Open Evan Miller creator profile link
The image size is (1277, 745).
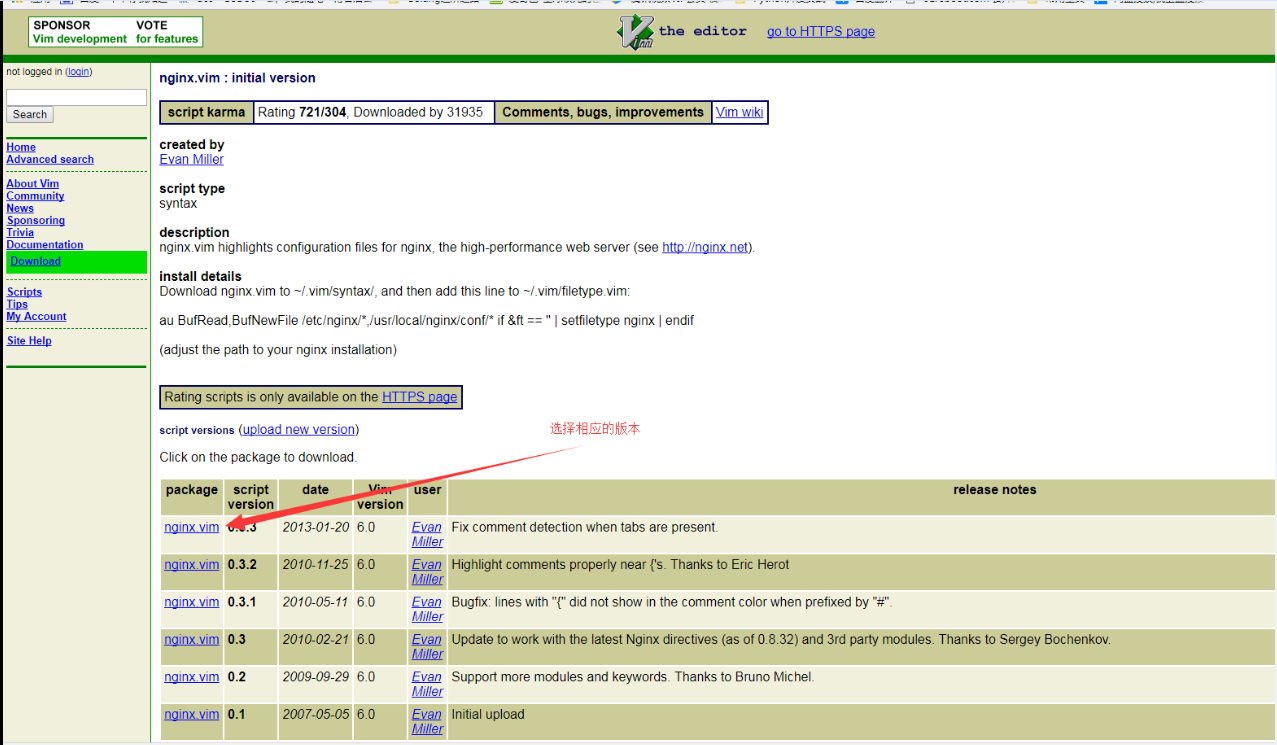pyautogui.click(x=191, y=159)
